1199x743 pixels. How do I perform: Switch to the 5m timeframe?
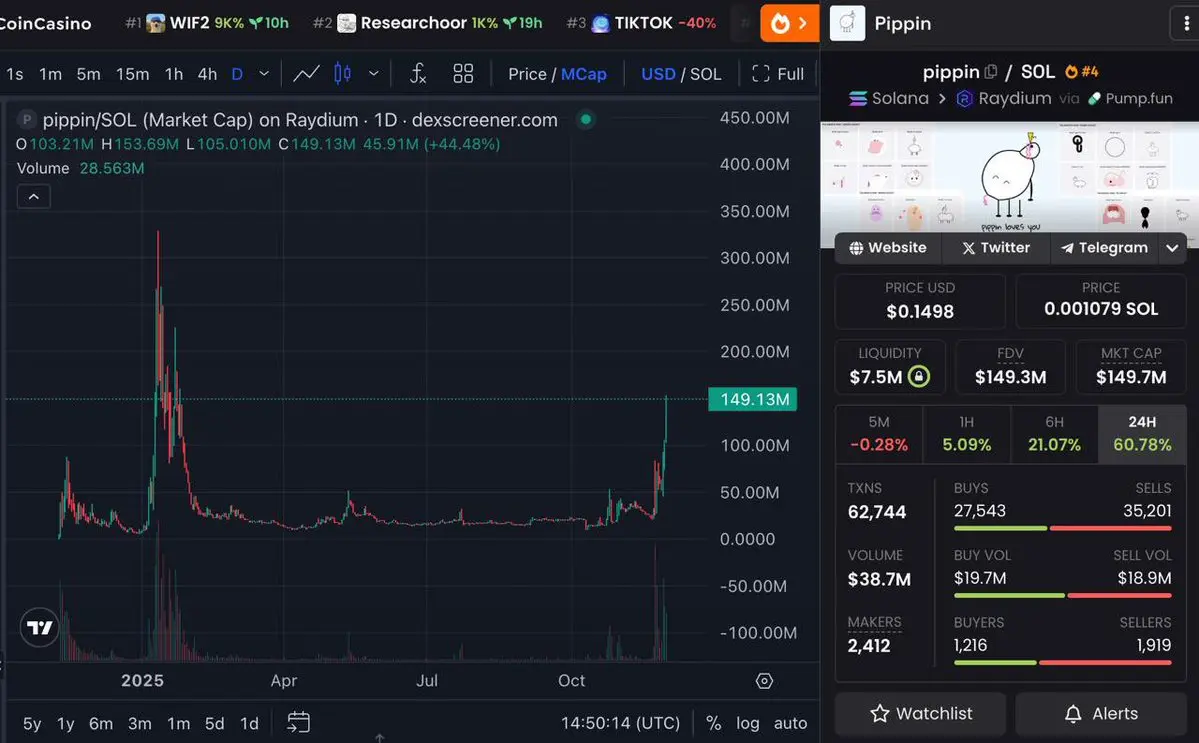coord(89,74)
